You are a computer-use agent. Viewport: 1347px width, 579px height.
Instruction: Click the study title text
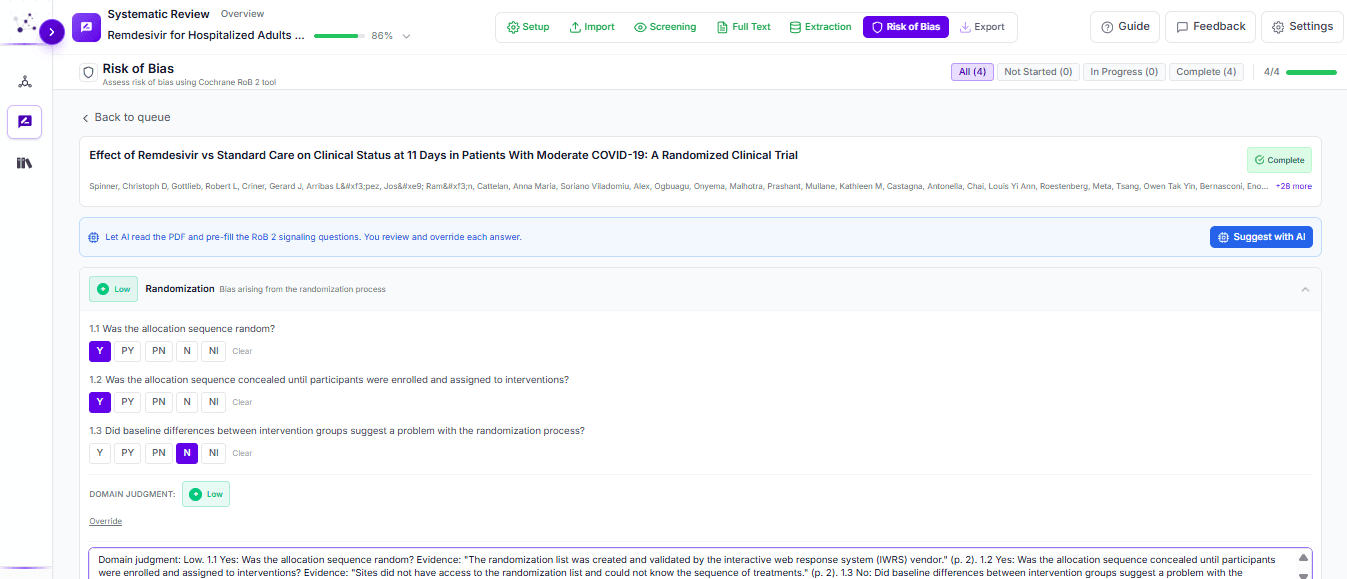444,155
